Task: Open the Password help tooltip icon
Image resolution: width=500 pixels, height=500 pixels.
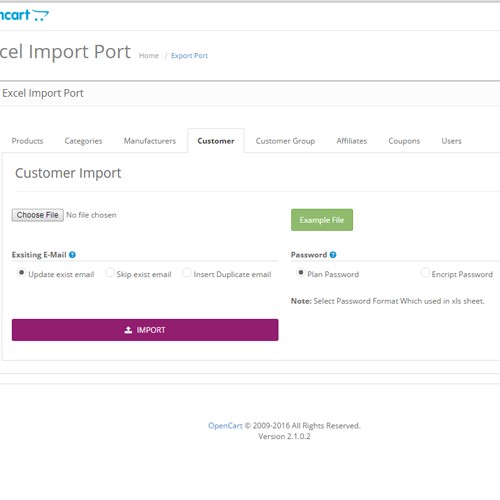Action: (x=333, y=255)
